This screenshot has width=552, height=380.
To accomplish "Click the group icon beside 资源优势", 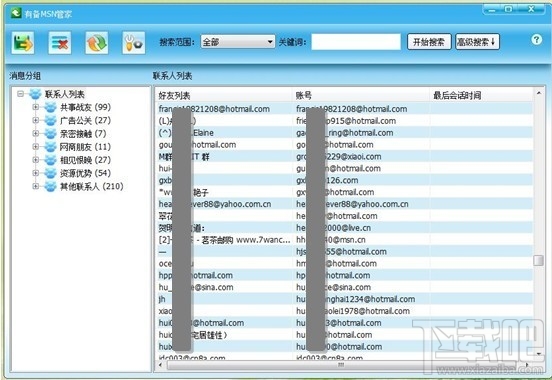I will click(x=50, y=173).
